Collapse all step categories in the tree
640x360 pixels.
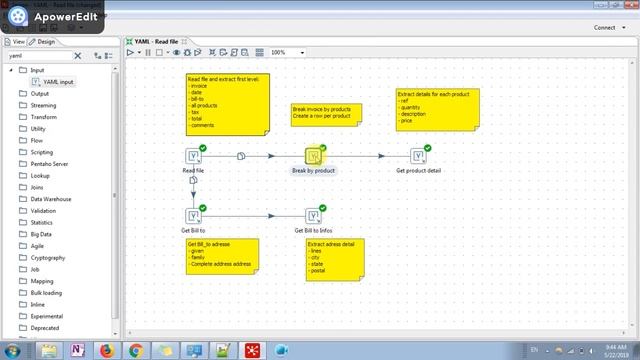pyautogui.click(x=109, y=56)
